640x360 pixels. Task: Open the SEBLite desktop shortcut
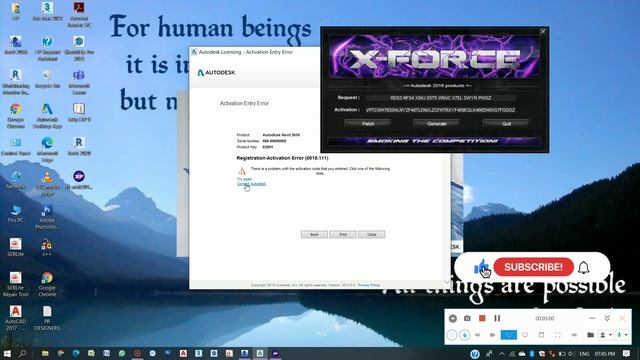16,247
